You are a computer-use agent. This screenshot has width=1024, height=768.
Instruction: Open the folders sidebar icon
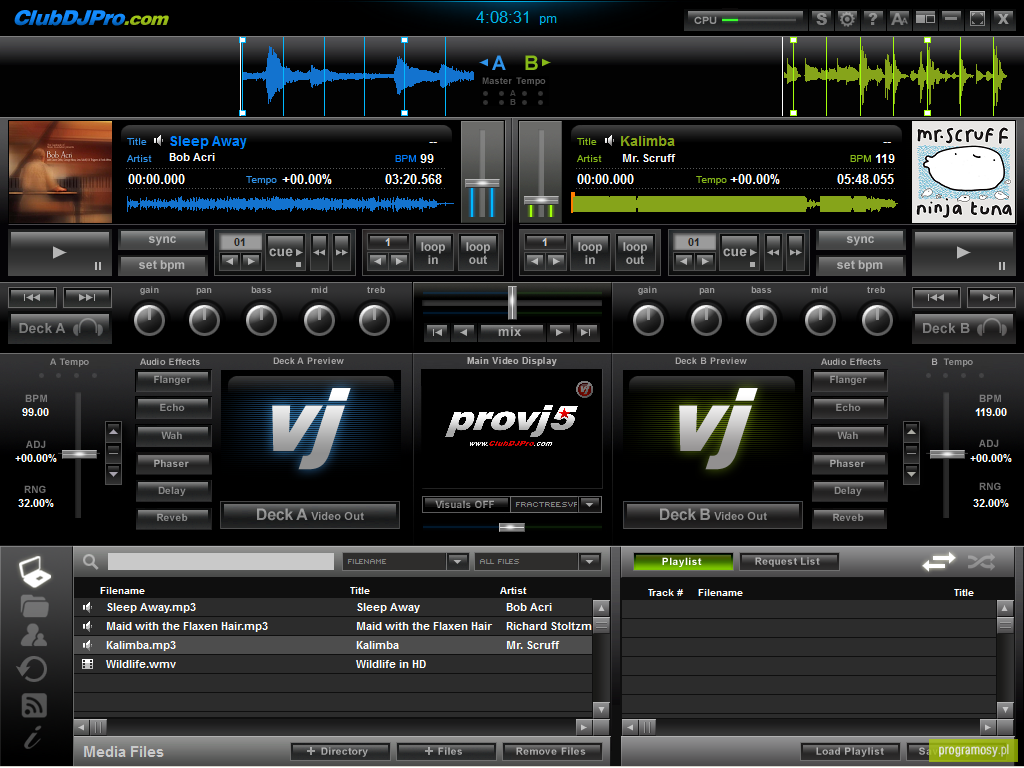pos(34,606)
